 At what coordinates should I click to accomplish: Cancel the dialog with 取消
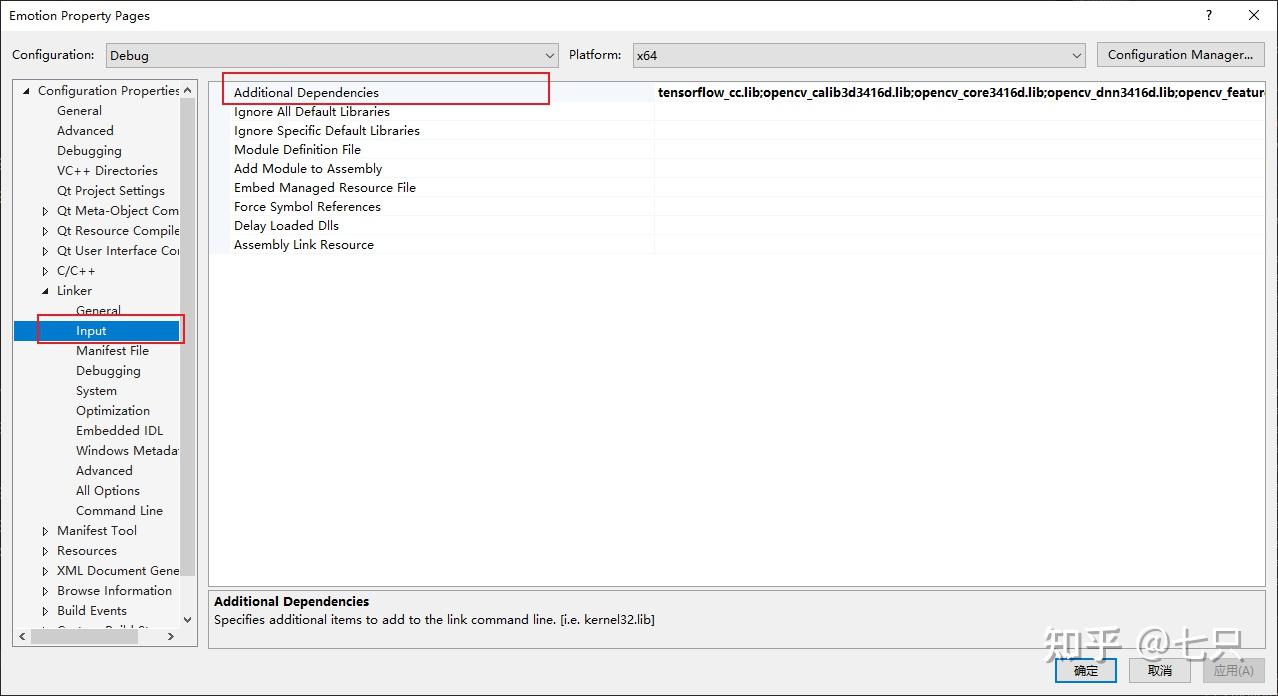(x=1159, y=670)
